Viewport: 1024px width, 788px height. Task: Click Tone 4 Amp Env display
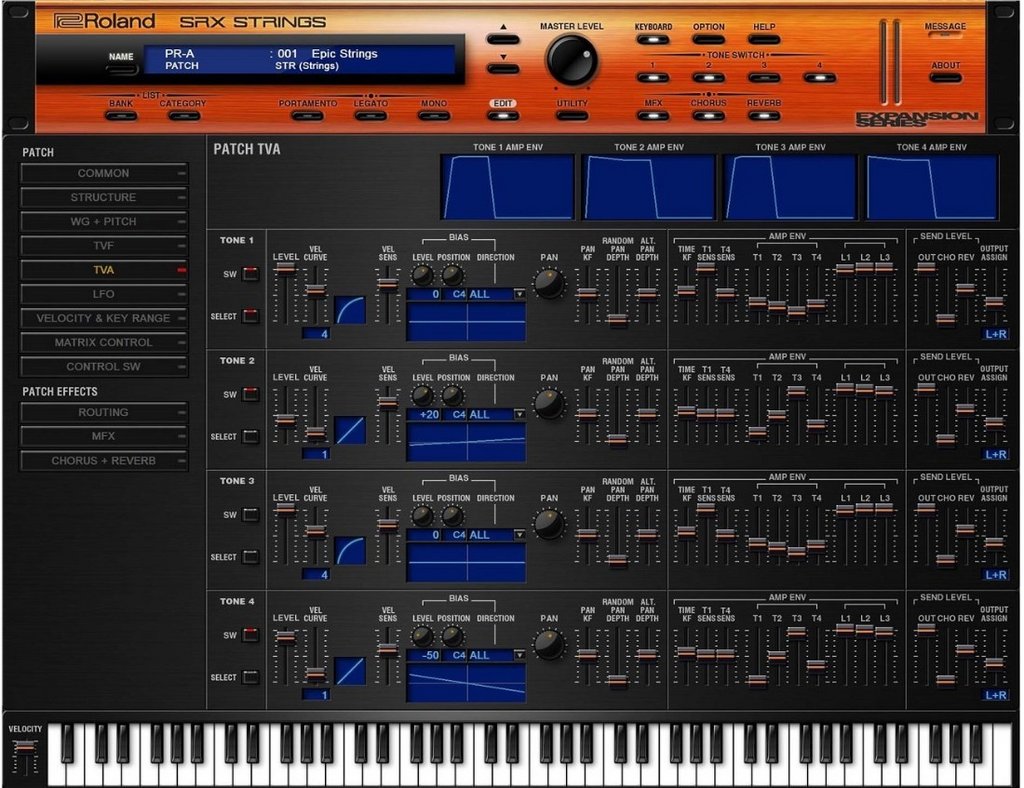pyautogui.click(x=932, y=187)
